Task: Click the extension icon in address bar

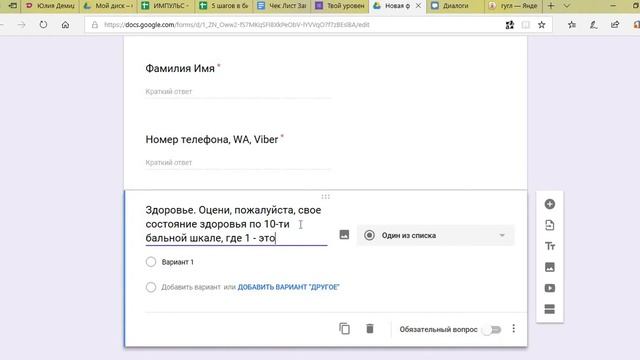Action: click(509, 25)
